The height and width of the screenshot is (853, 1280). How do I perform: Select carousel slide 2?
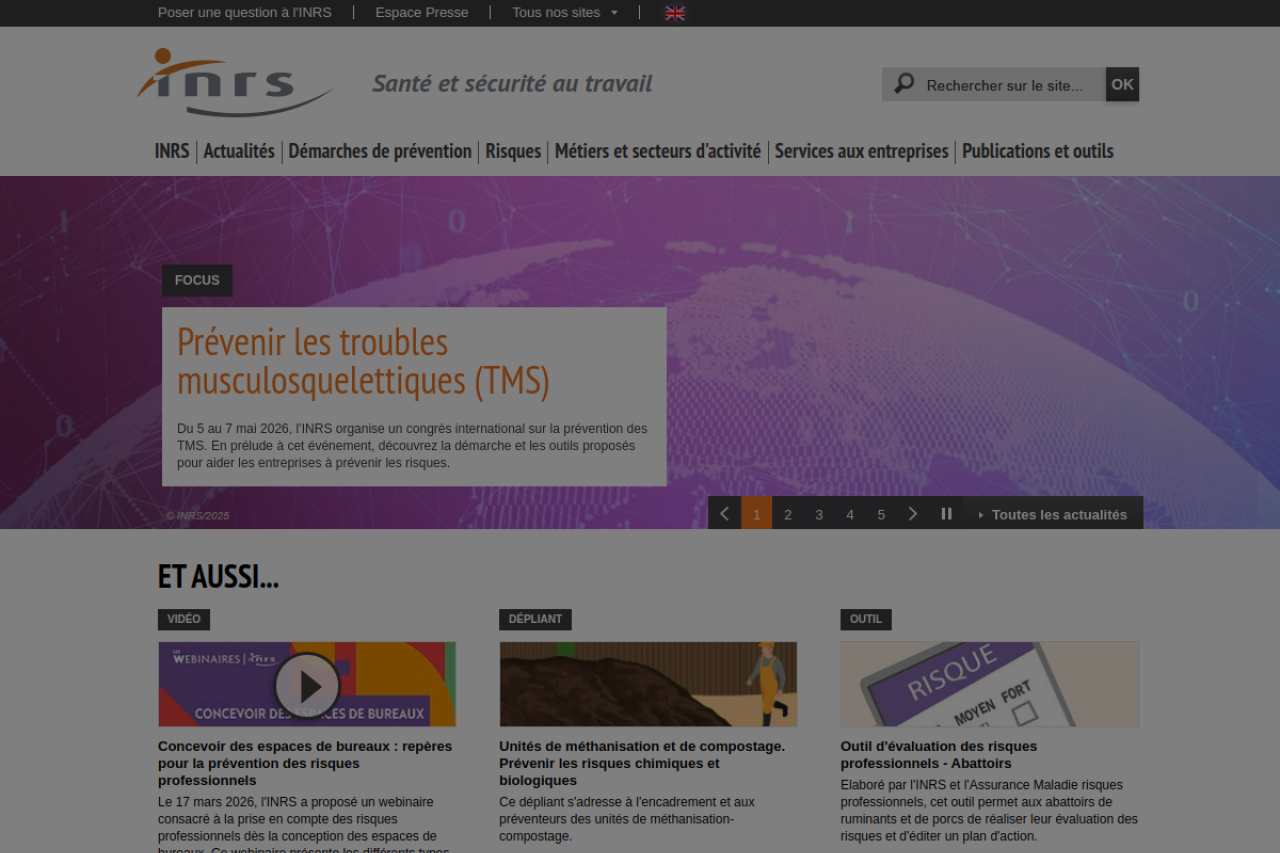(x=788, y=514)
